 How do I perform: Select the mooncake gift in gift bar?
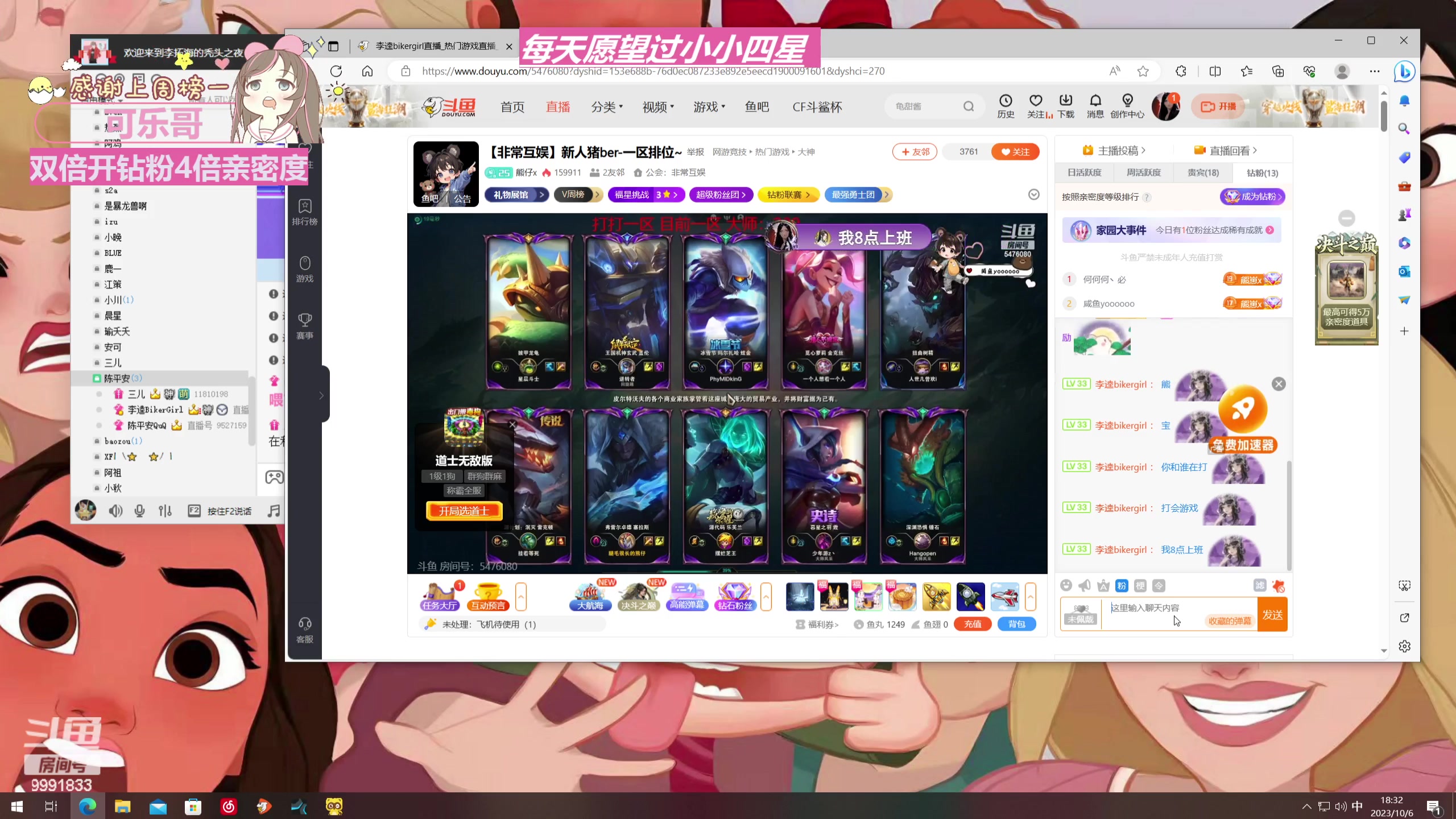pyautogui.click(x=903, y=596)
